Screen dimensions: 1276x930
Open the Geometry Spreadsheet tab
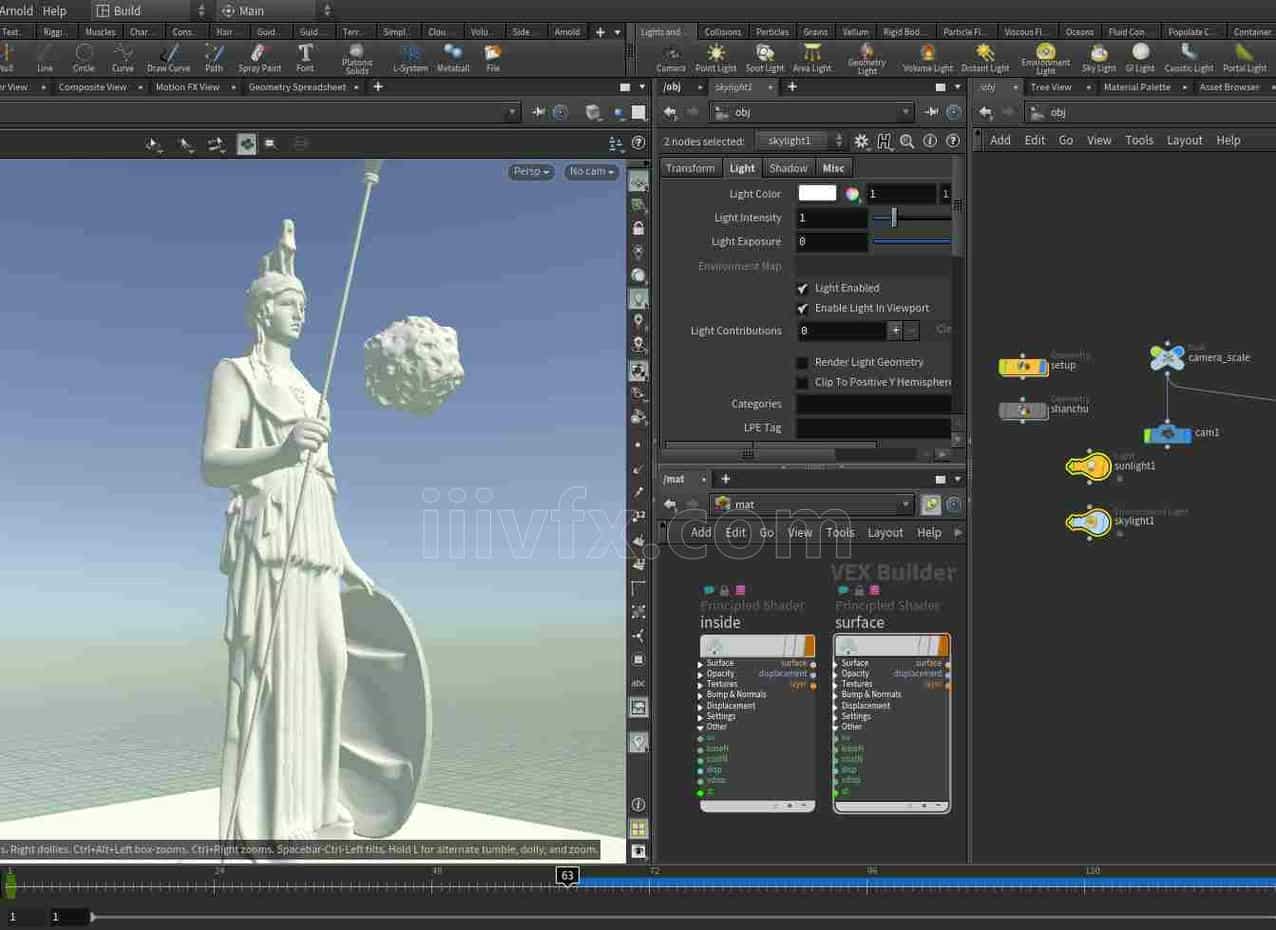[x=297, y=87]
